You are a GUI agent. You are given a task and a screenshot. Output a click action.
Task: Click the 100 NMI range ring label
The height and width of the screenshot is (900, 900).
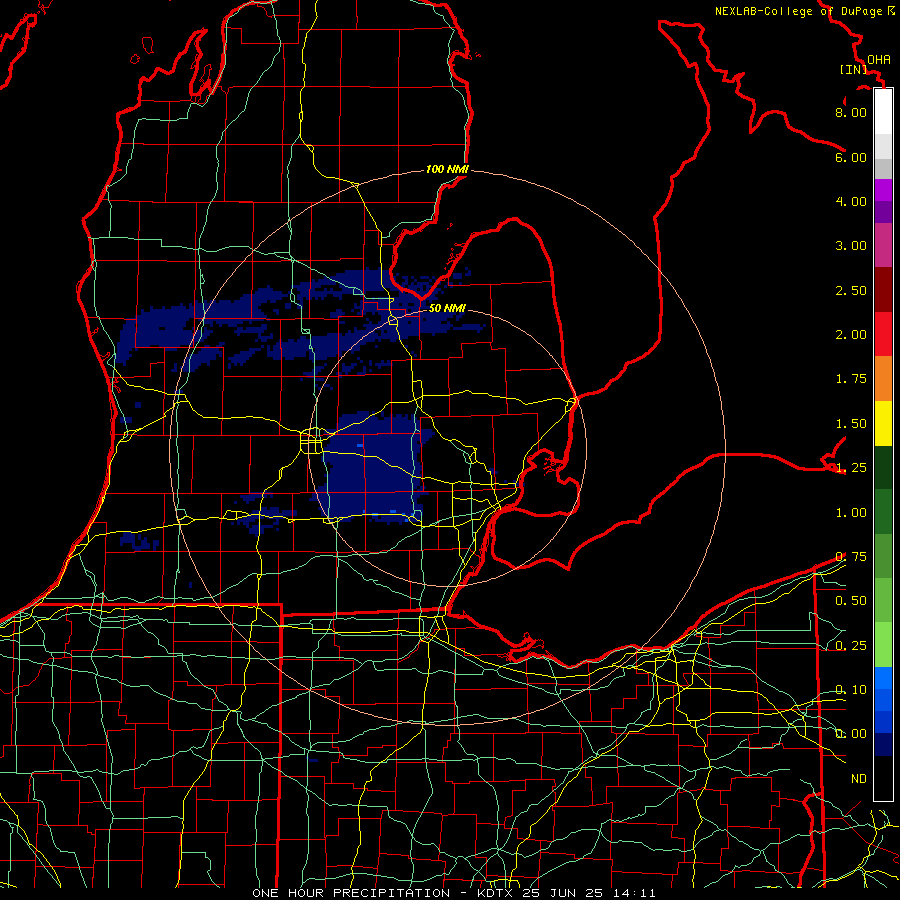click(447, 169)
